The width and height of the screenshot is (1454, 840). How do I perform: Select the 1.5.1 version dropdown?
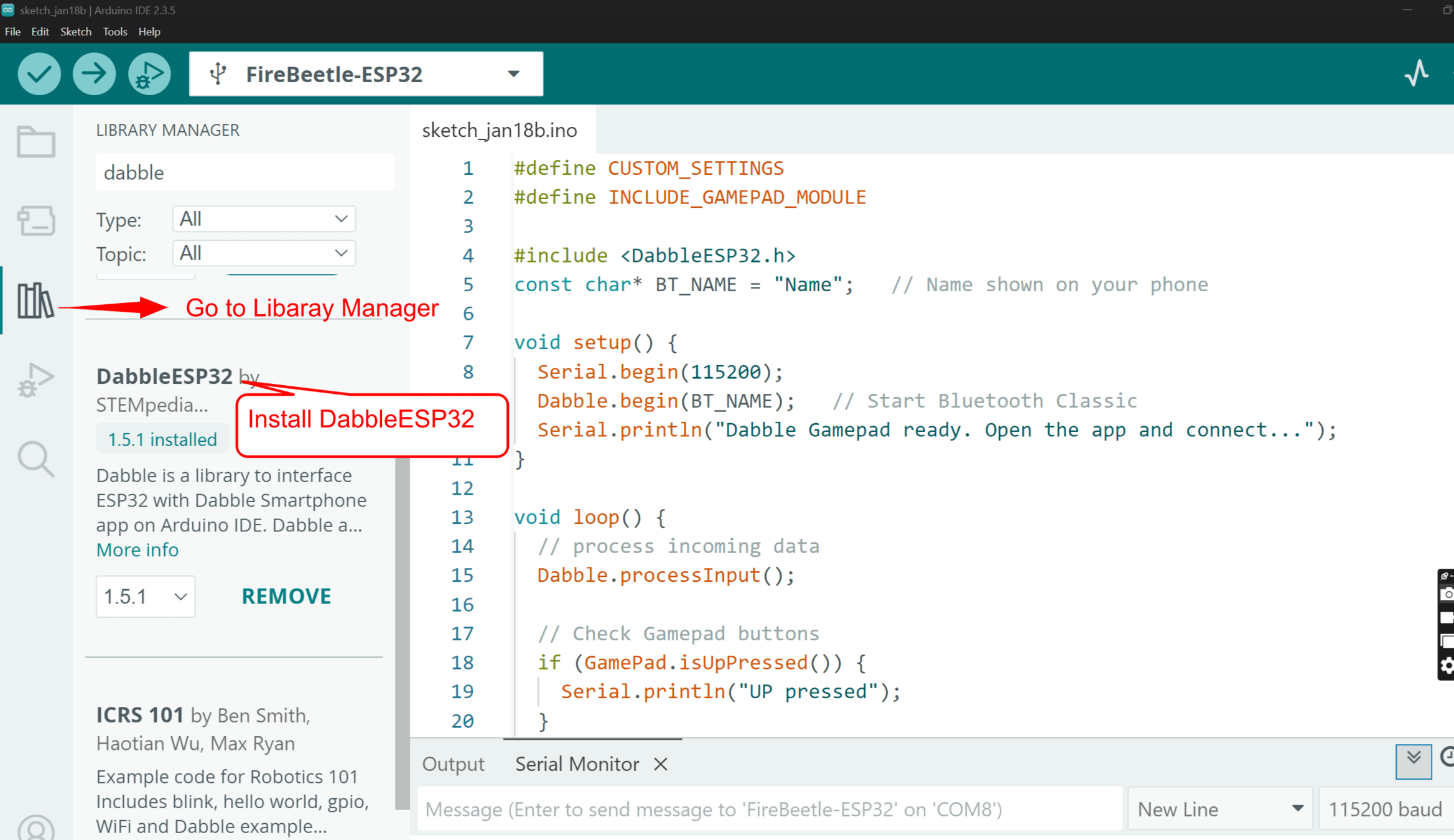(x=146, y=597)
